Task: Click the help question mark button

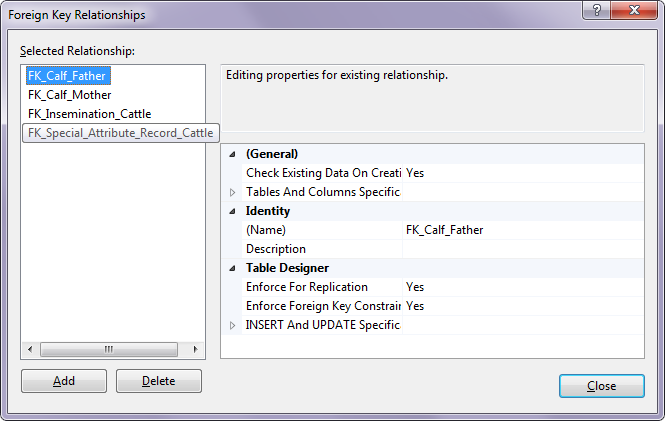Action: [595, 12]
